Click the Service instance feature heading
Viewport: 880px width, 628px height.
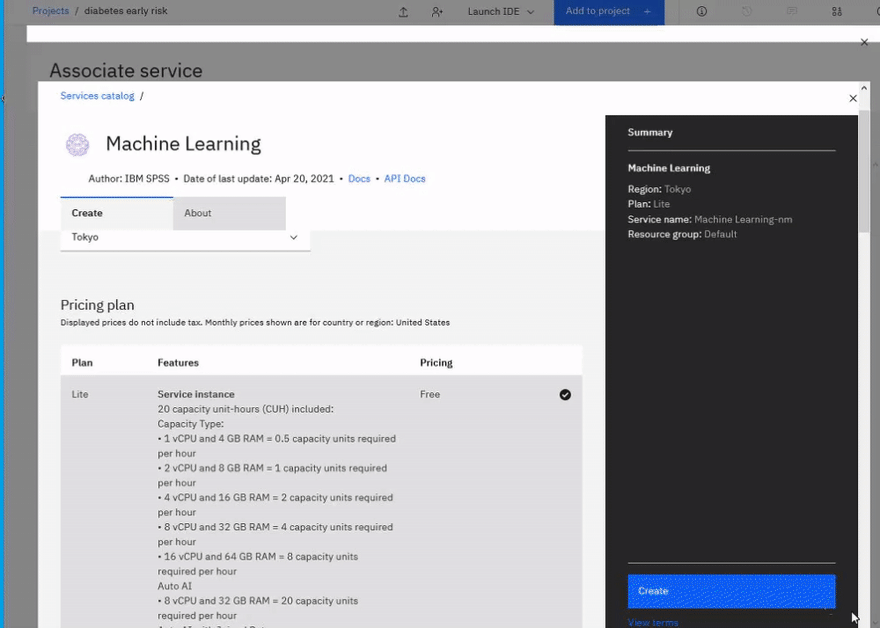click(196, 394)
